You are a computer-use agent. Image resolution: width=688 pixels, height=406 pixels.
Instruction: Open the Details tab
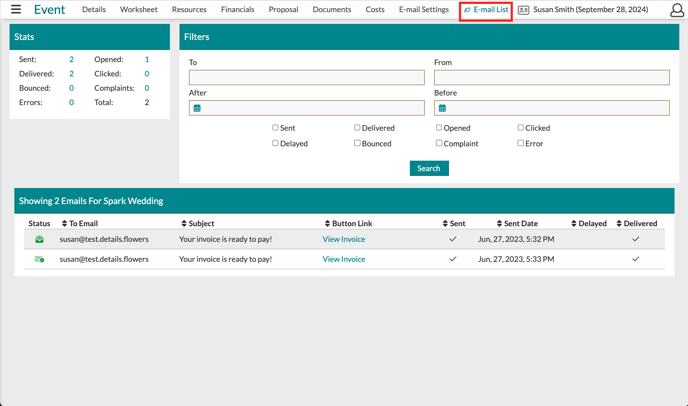[94, 10]
